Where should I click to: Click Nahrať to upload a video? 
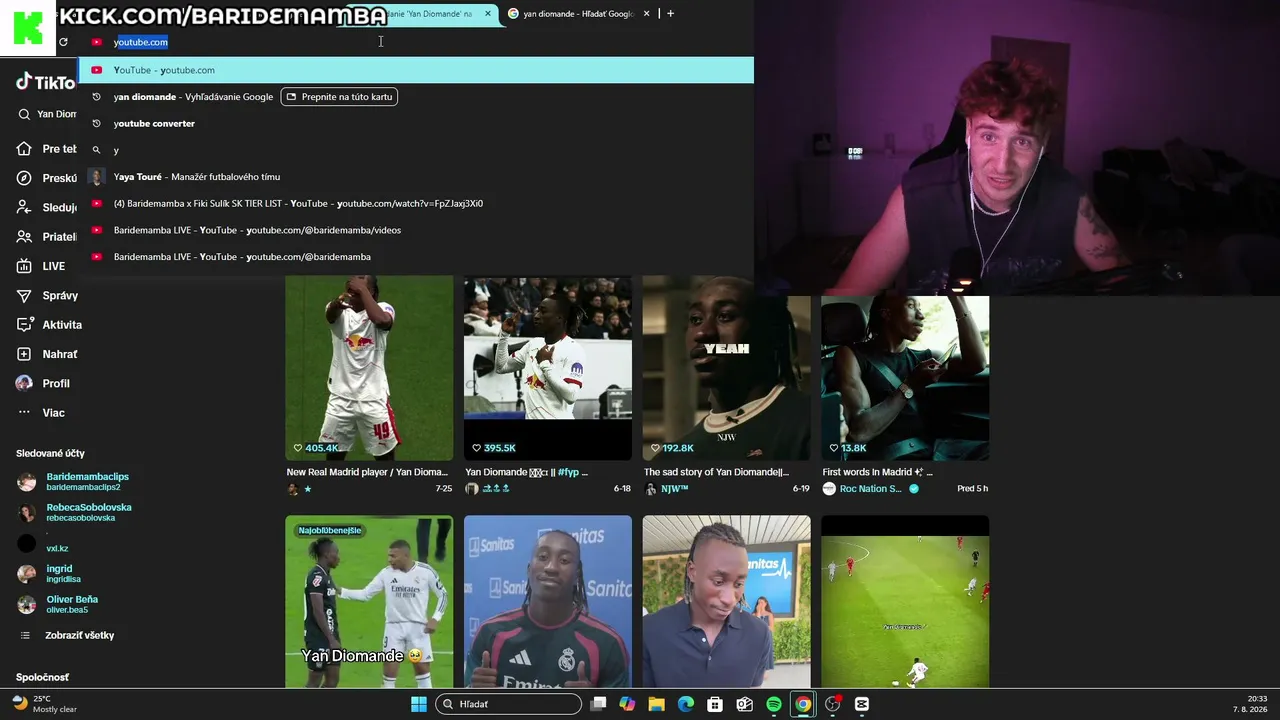pos(47,354)
